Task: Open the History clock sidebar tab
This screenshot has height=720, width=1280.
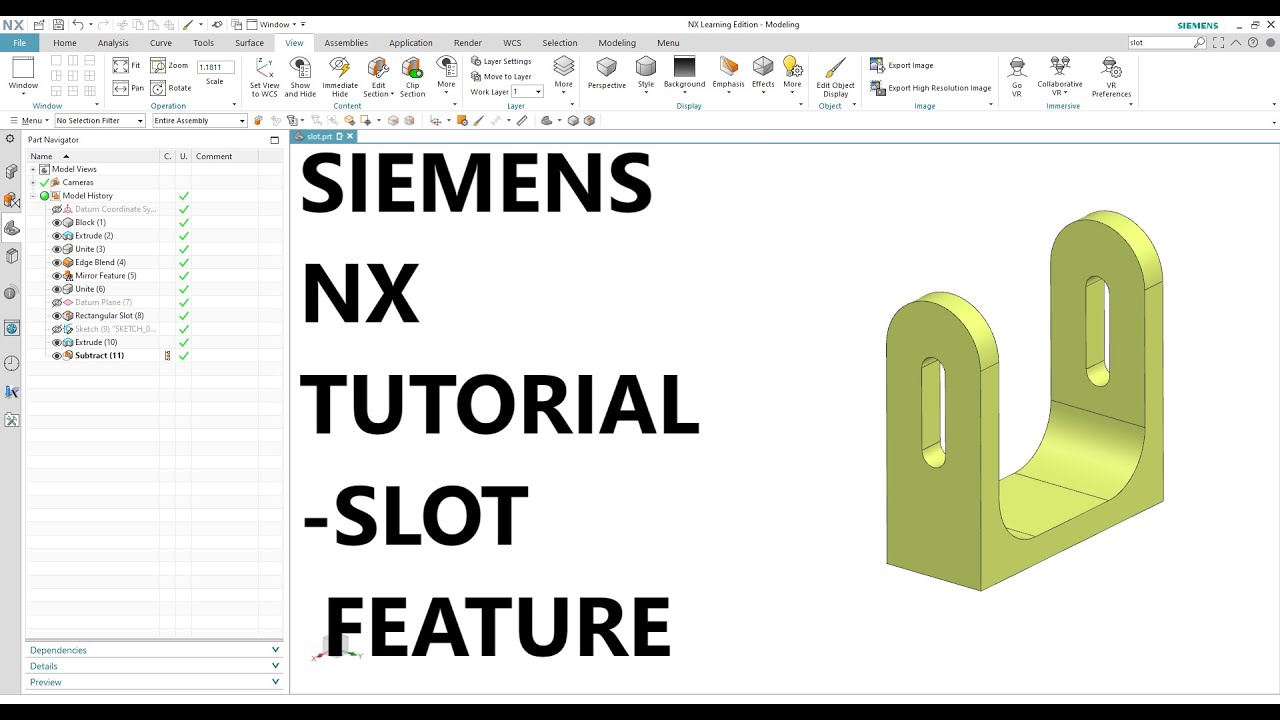Action: 11,363
